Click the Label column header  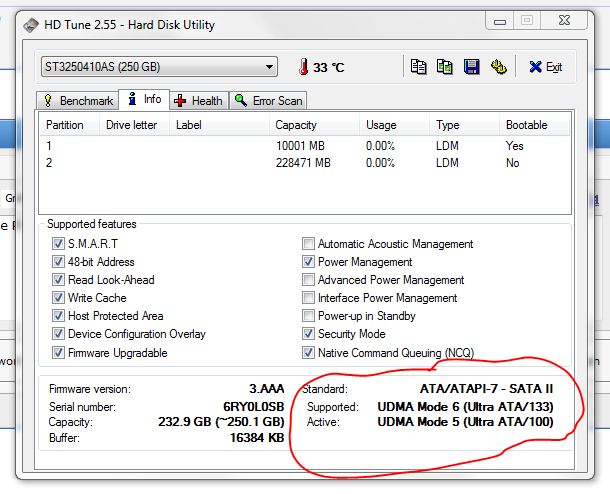[219, 125]
